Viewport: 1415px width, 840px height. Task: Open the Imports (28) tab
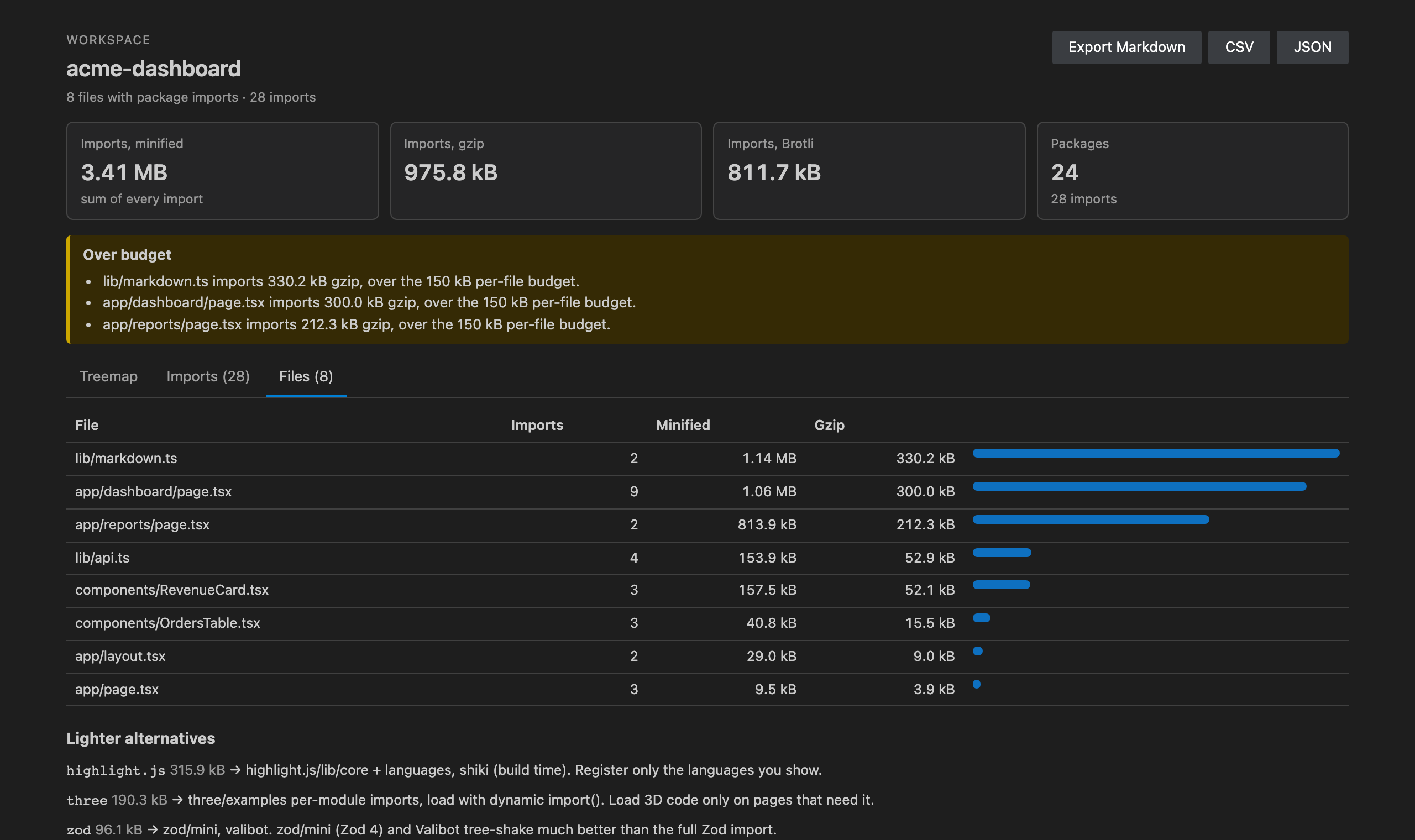tap(208, 376)
